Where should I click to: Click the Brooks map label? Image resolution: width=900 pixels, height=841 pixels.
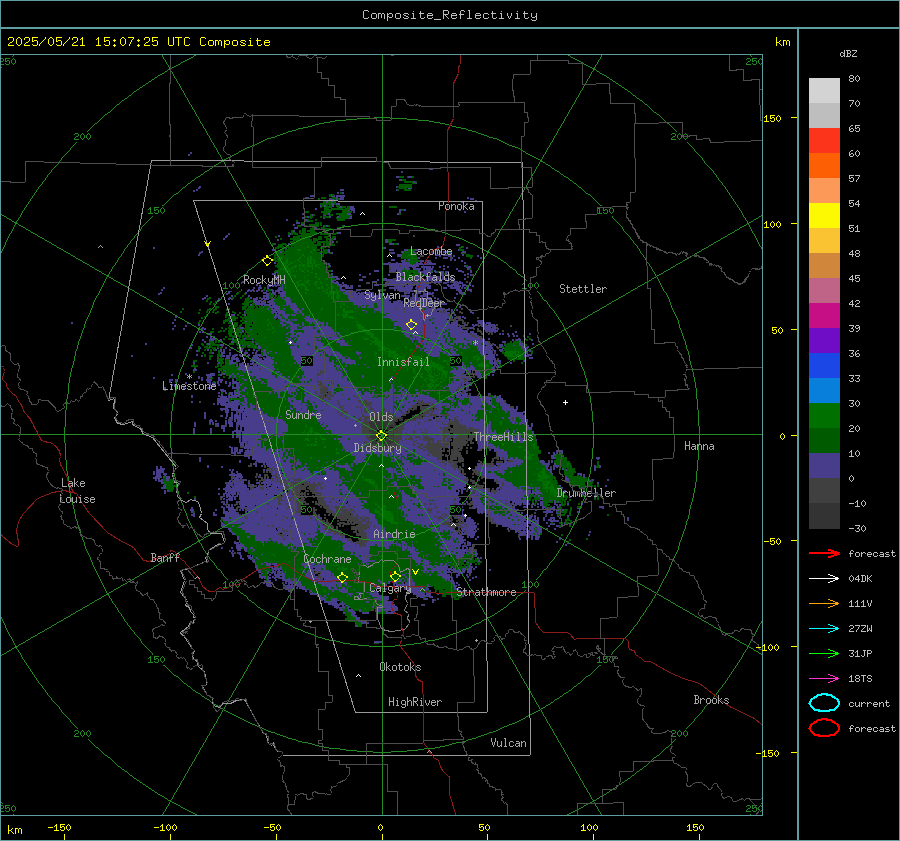711,700
